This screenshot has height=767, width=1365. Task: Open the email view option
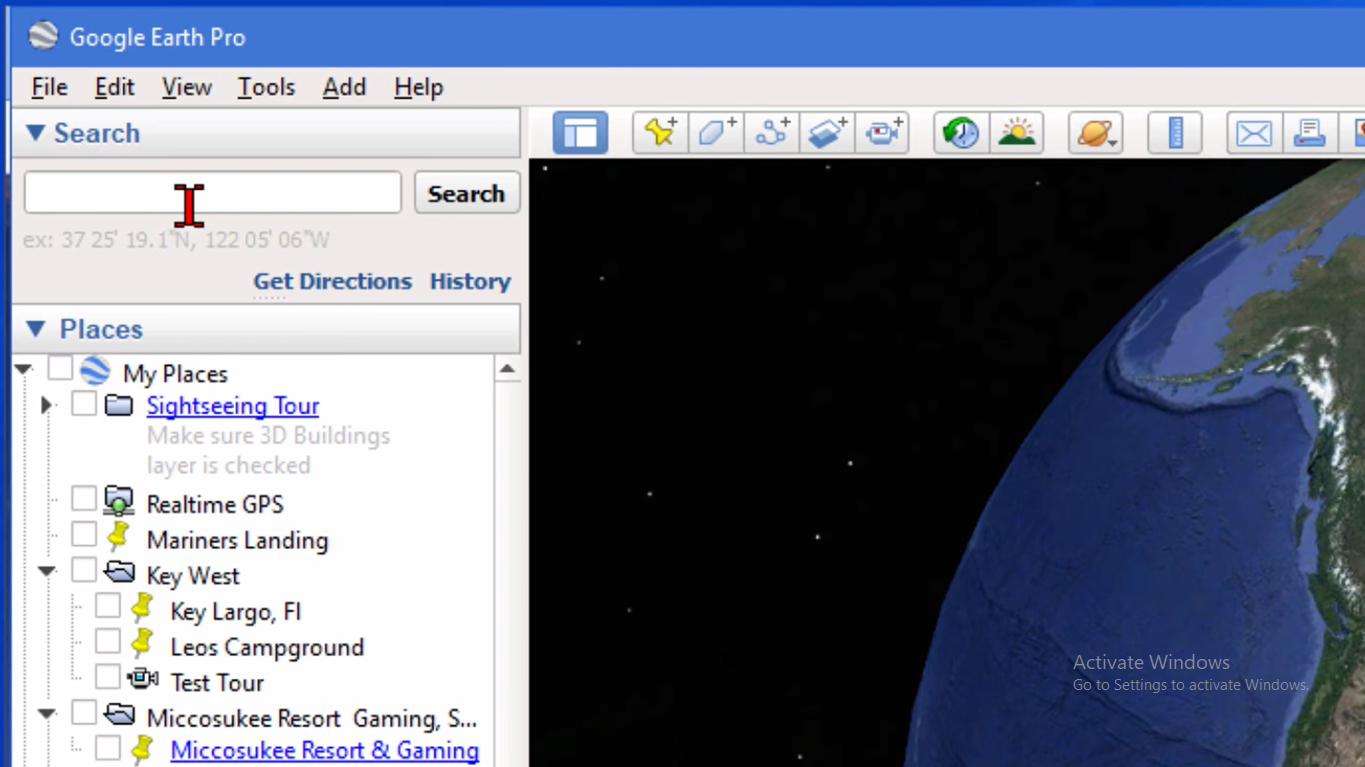tap(1253, 131)
